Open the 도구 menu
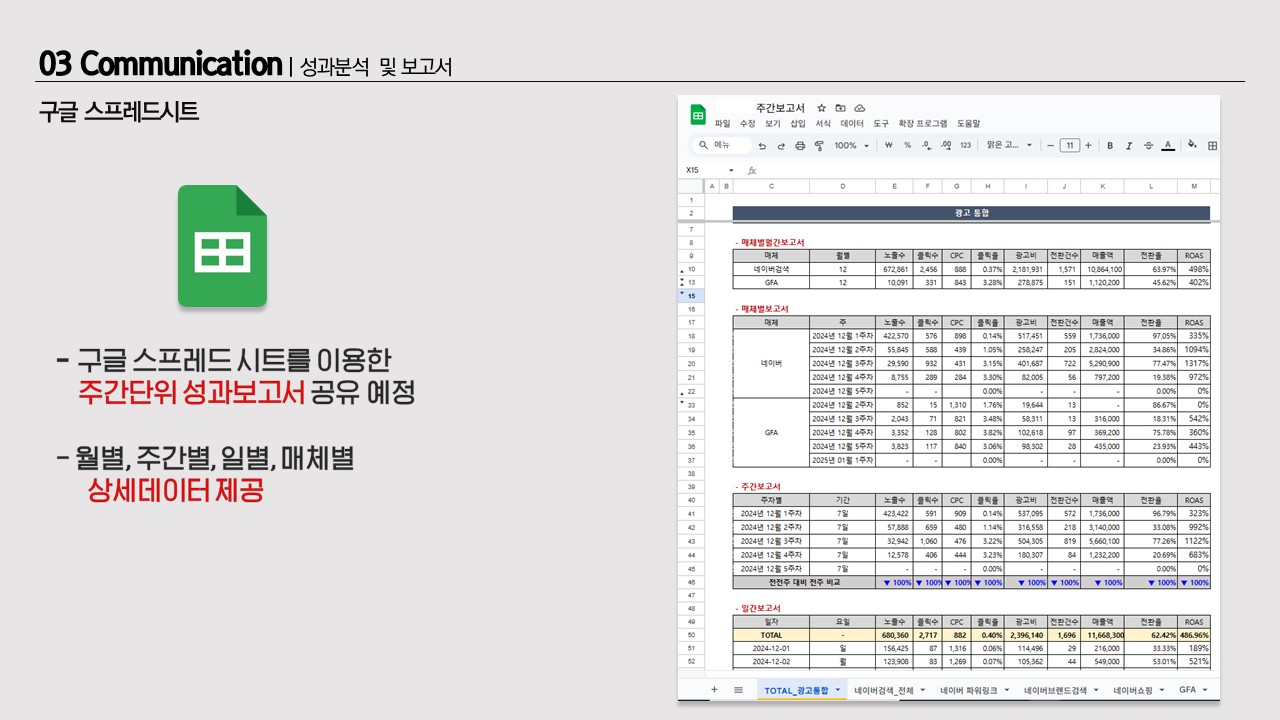 click(x=881, y=124)
